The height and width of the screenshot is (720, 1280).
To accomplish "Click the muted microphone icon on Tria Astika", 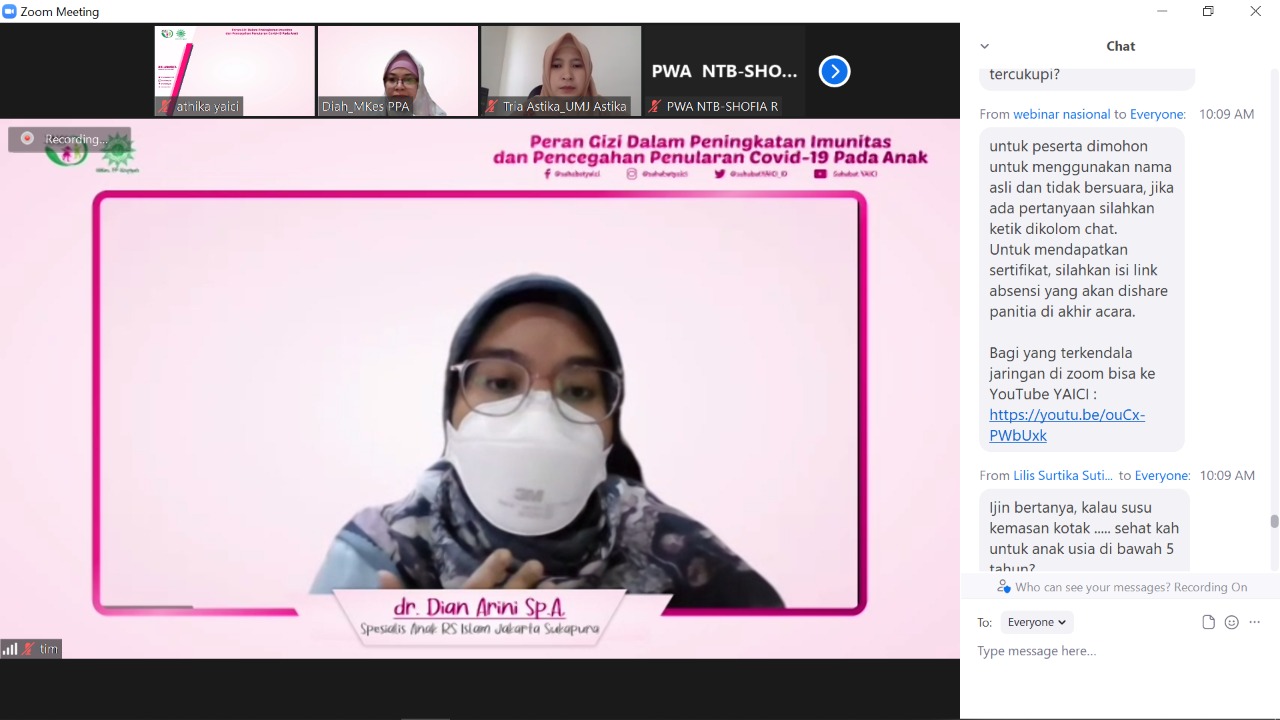I will tap(491, 106).
